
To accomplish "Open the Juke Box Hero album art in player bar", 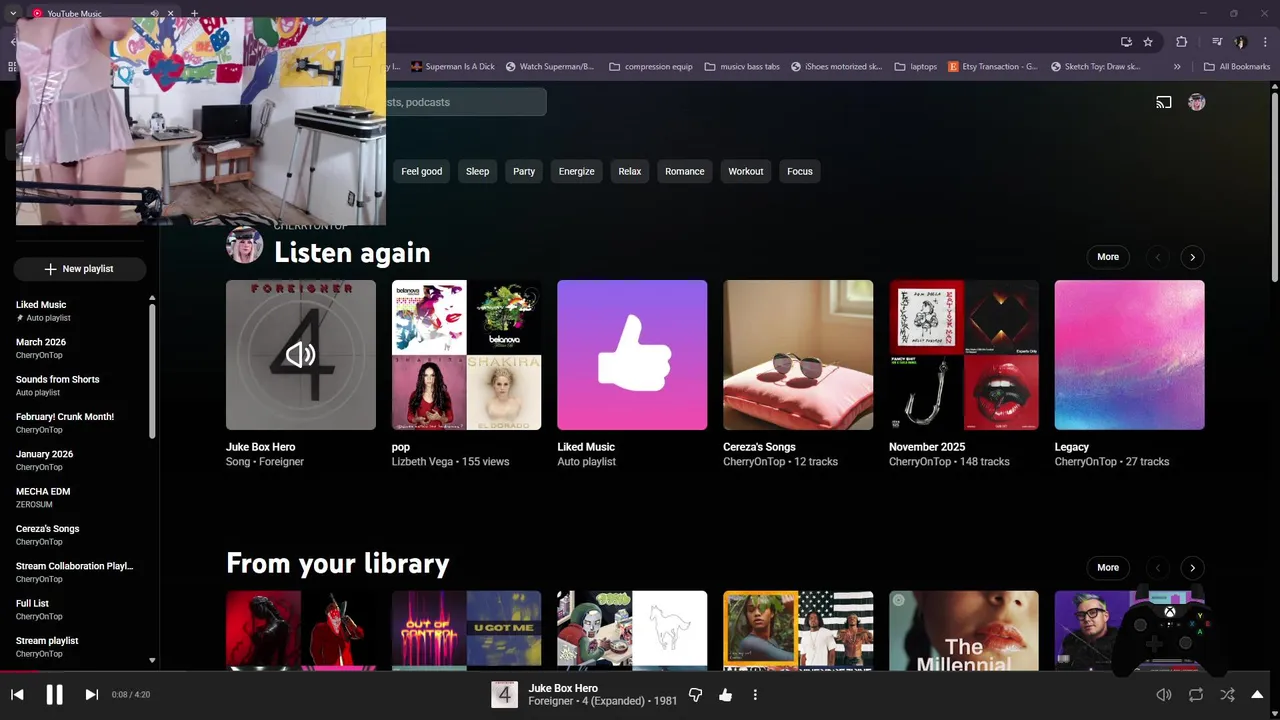I will (x=504, y=694).
